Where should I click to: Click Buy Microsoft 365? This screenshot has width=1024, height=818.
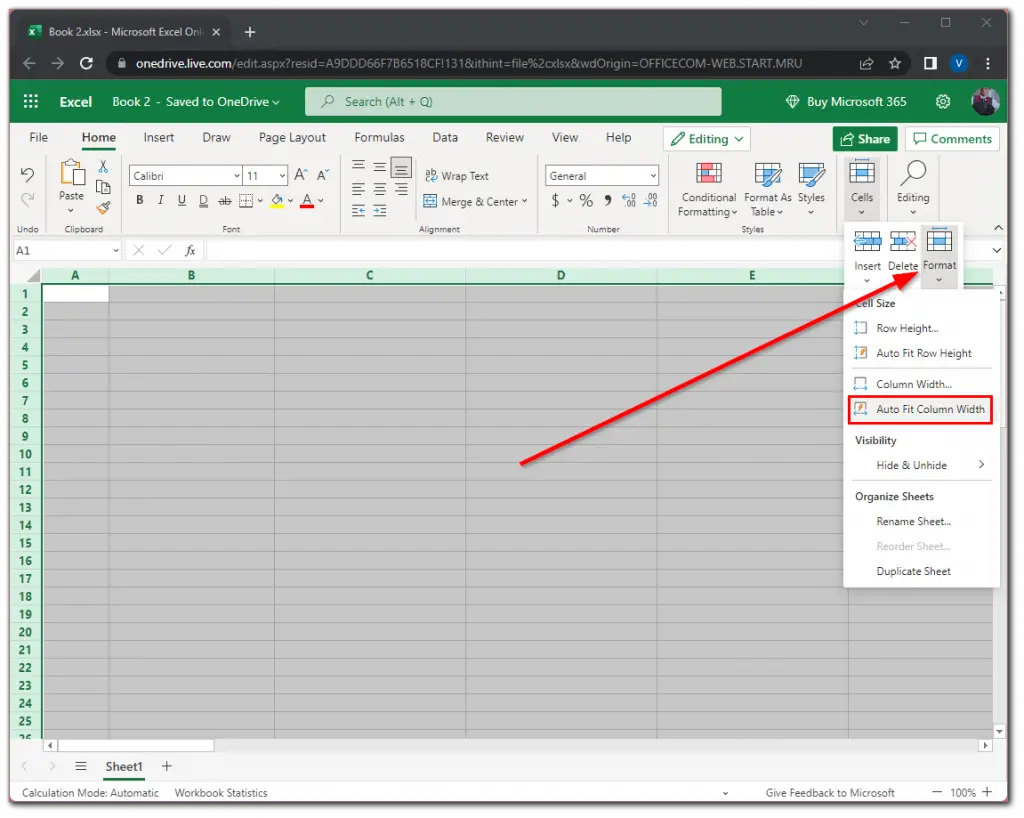pyautogui.click(x=846, y=102)
